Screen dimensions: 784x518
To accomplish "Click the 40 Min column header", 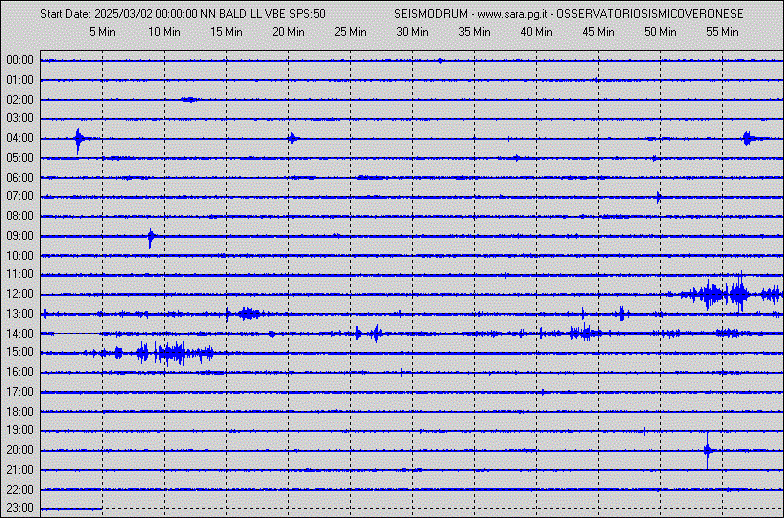I will click(536, 32).
